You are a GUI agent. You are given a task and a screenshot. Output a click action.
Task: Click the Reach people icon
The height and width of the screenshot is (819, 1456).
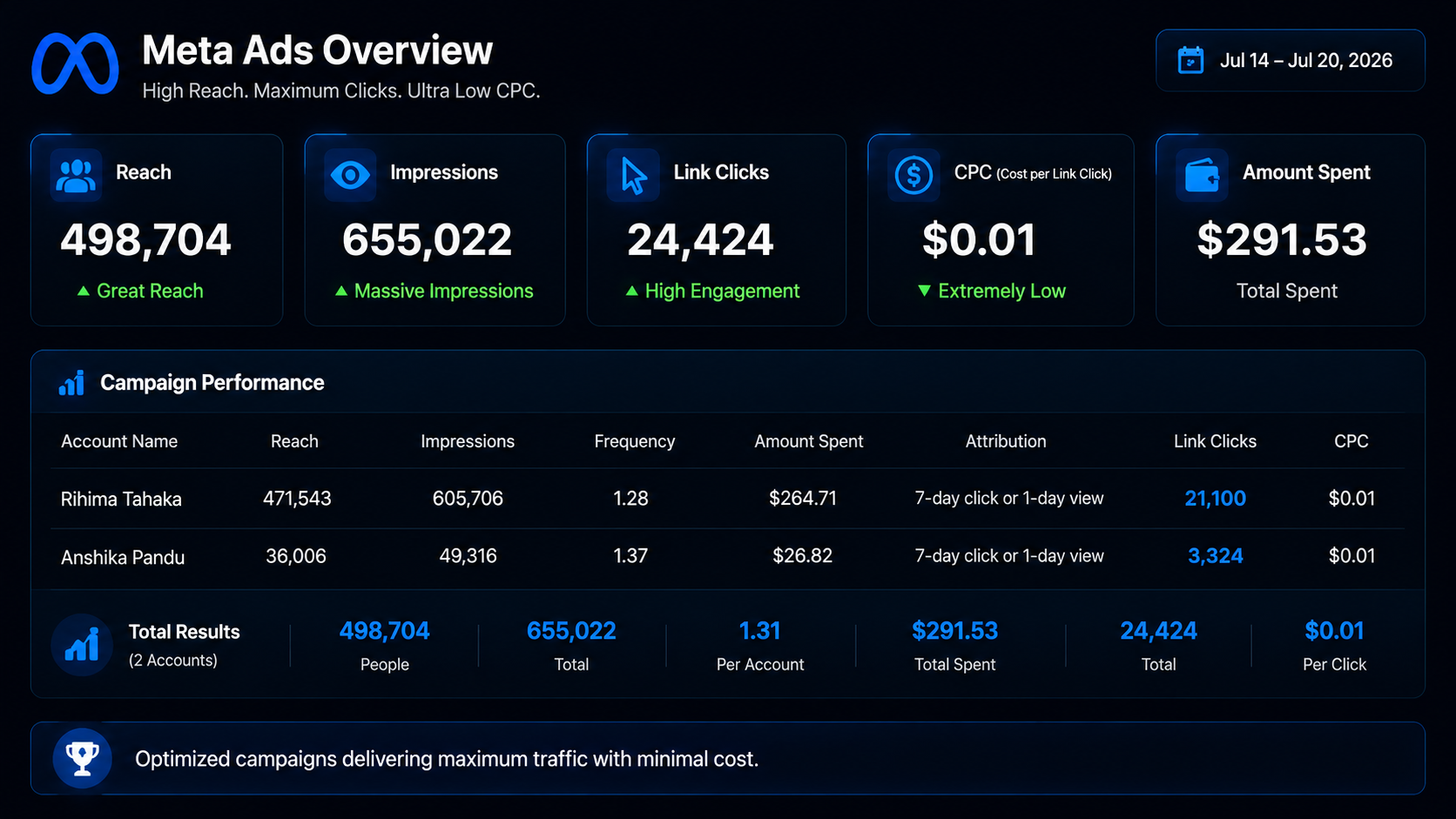pyautogui.click(x=76, y=175)
